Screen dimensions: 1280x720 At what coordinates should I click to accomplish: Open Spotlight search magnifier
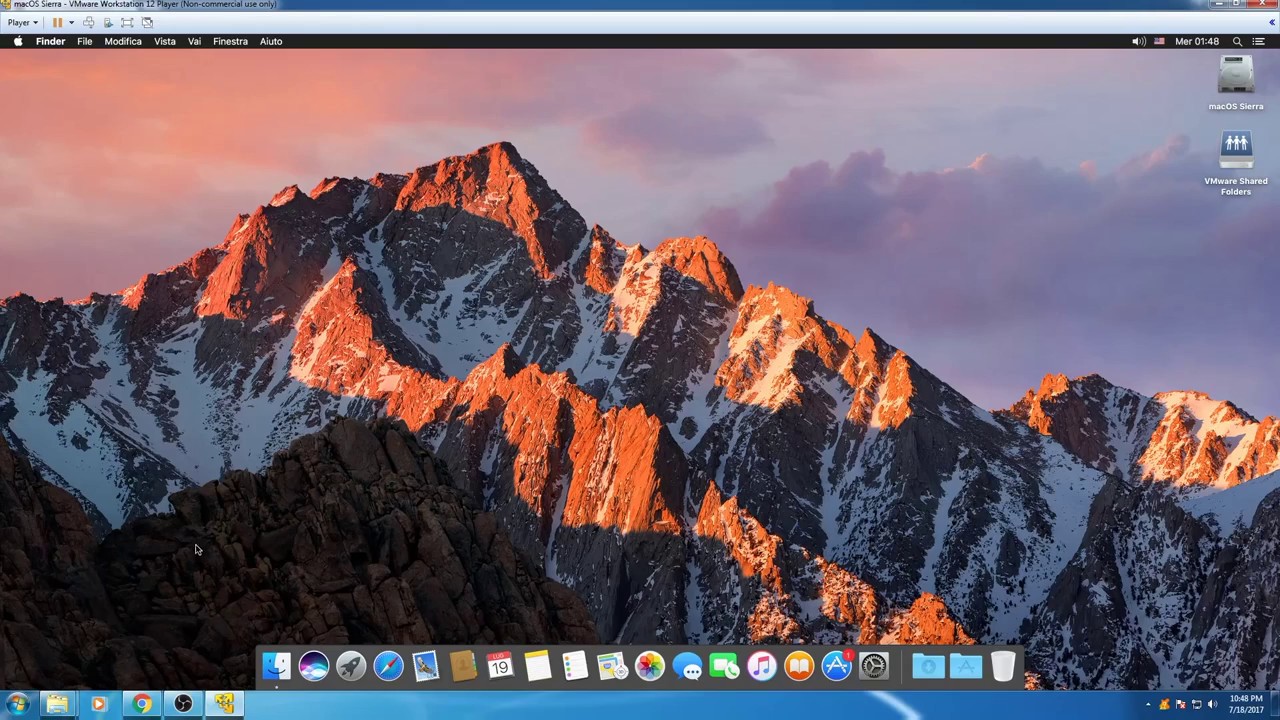(1237, 41)
